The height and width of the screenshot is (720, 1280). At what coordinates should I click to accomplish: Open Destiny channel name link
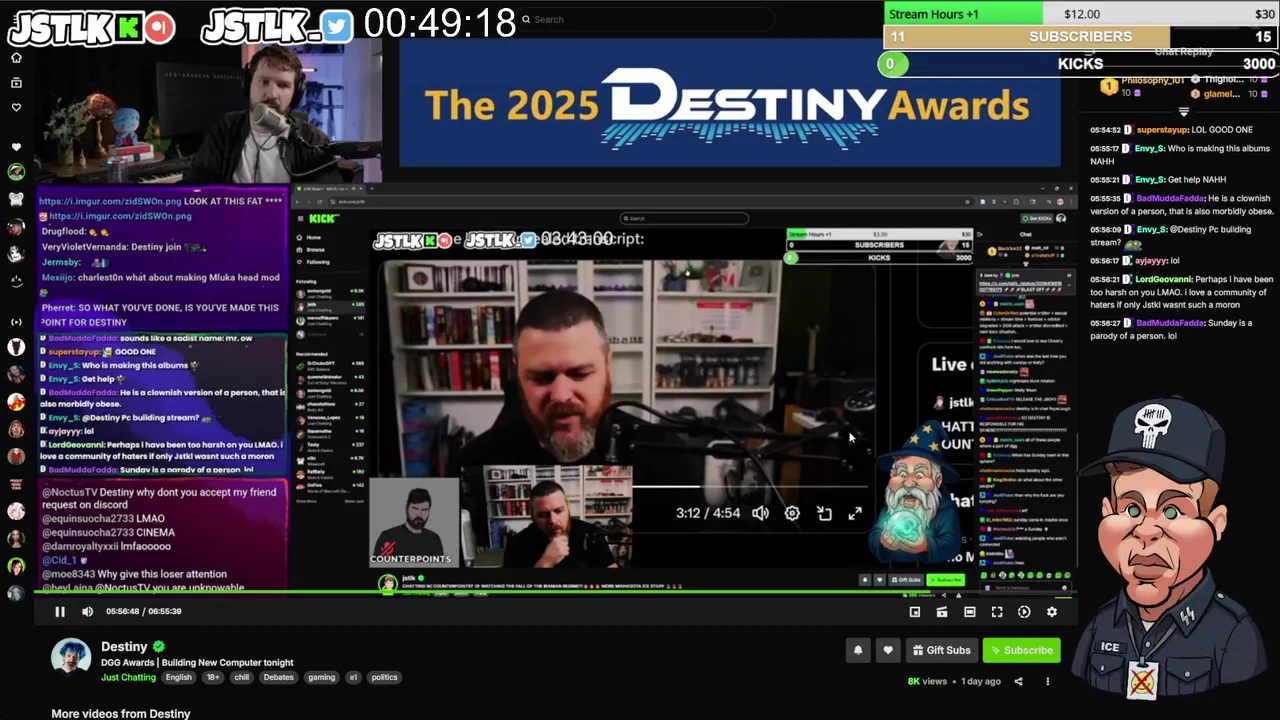124,647
